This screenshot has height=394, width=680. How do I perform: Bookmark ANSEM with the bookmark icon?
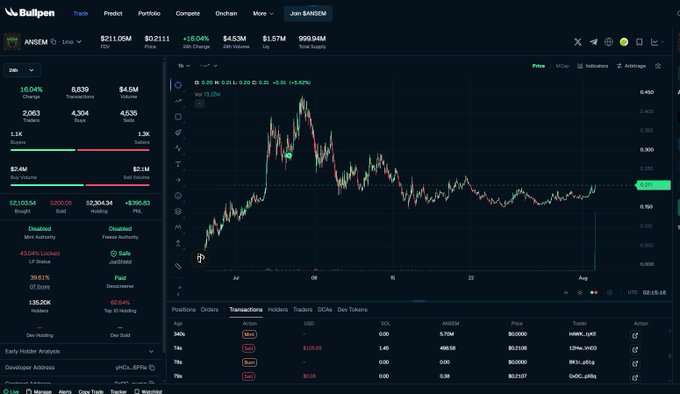point(639,42)
